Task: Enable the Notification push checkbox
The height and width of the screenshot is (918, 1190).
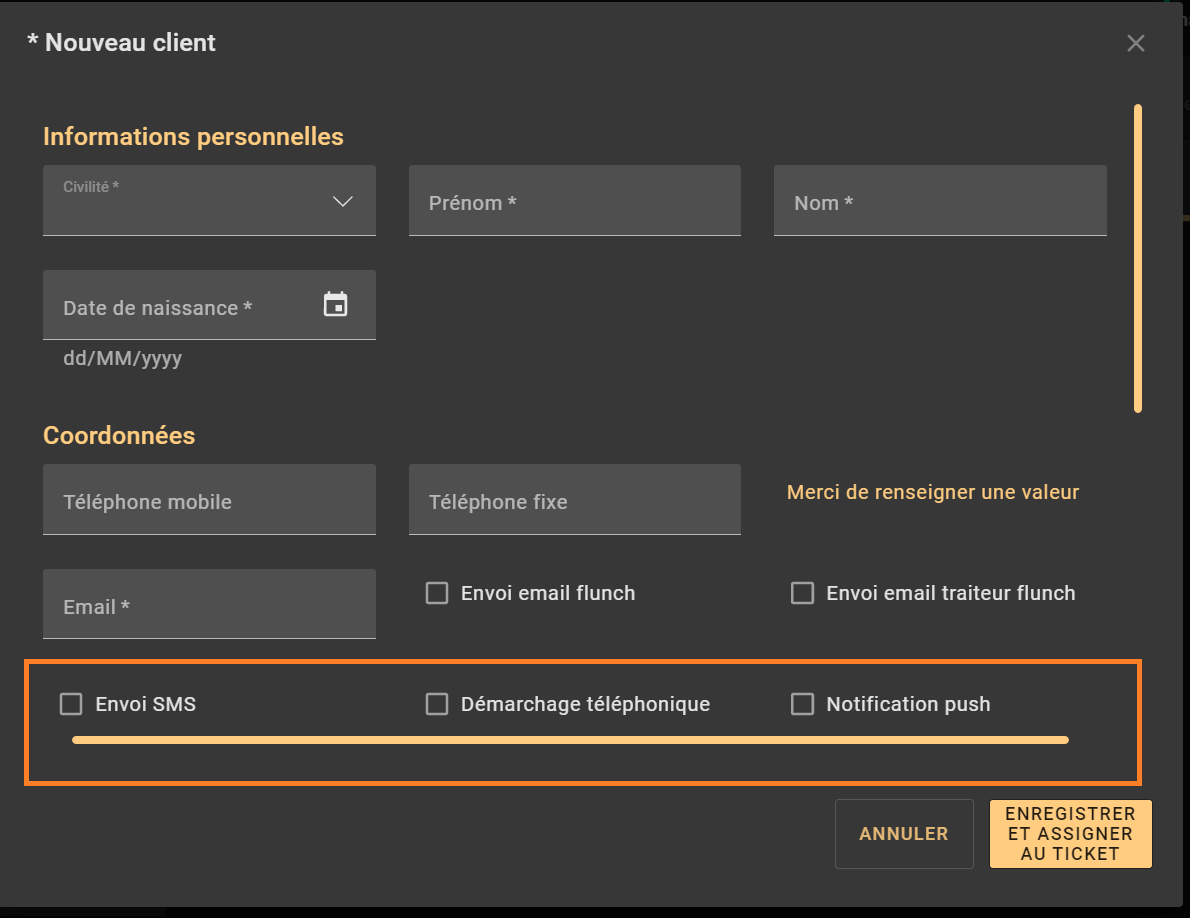Action: coord(802,704)
